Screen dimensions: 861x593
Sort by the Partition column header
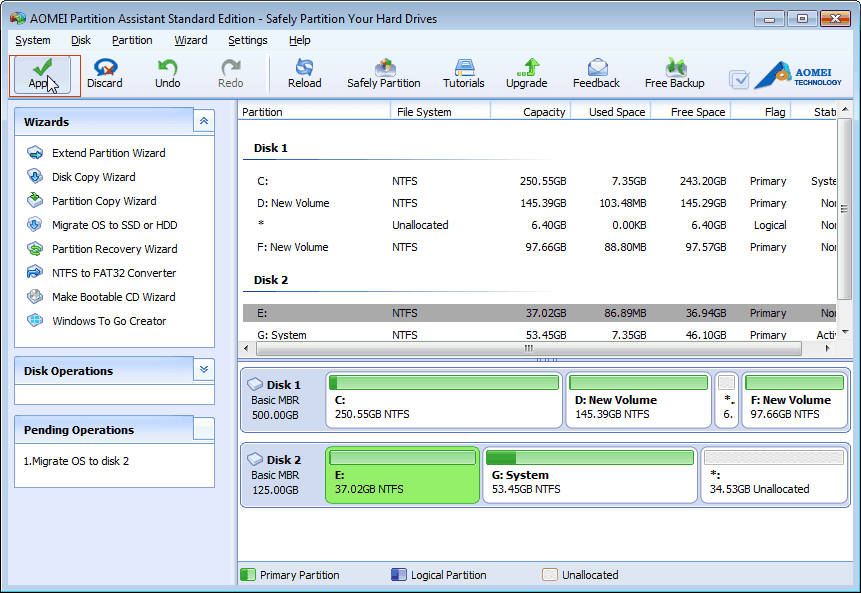pyautogui.click(x=315, y=111)
